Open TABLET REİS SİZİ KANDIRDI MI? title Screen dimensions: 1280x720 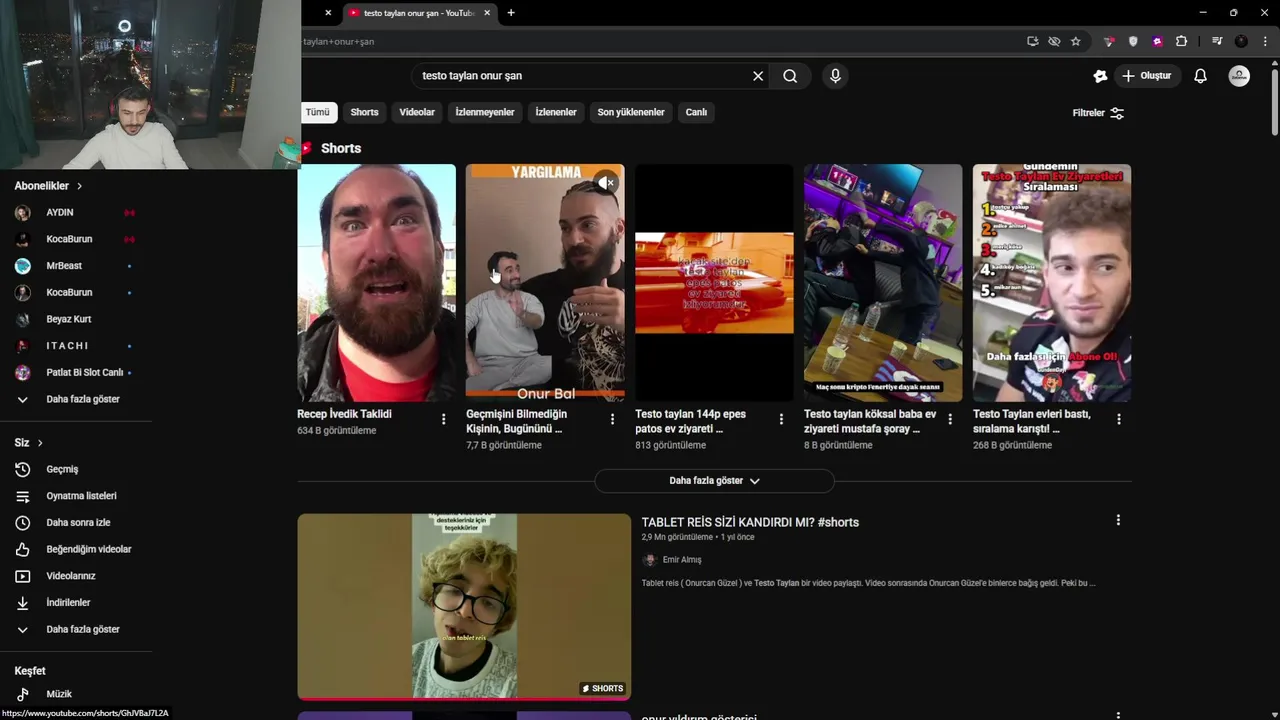click(x=750, y=522)
